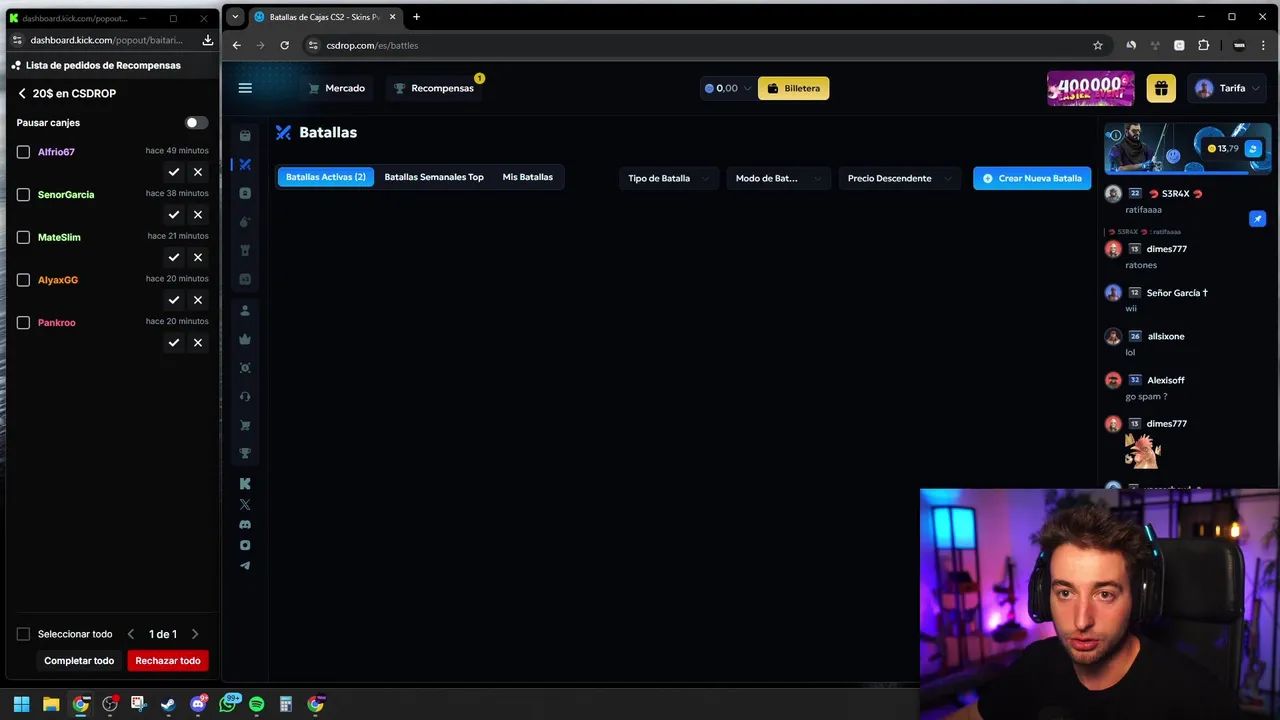Open the browser extensions puzzle icon
This screenshot has height=720, width=1280.
[1203, 45]
